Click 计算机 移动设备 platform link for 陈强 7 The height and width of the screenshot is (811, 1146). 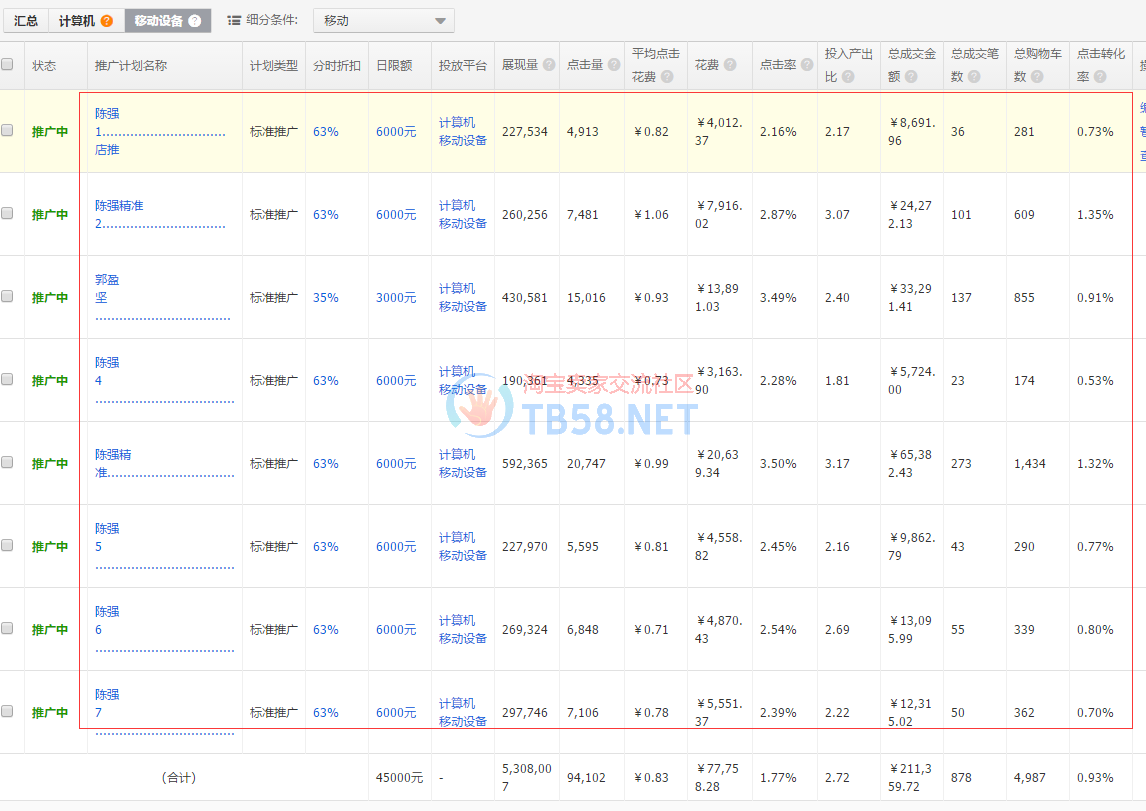click(462, 712)
